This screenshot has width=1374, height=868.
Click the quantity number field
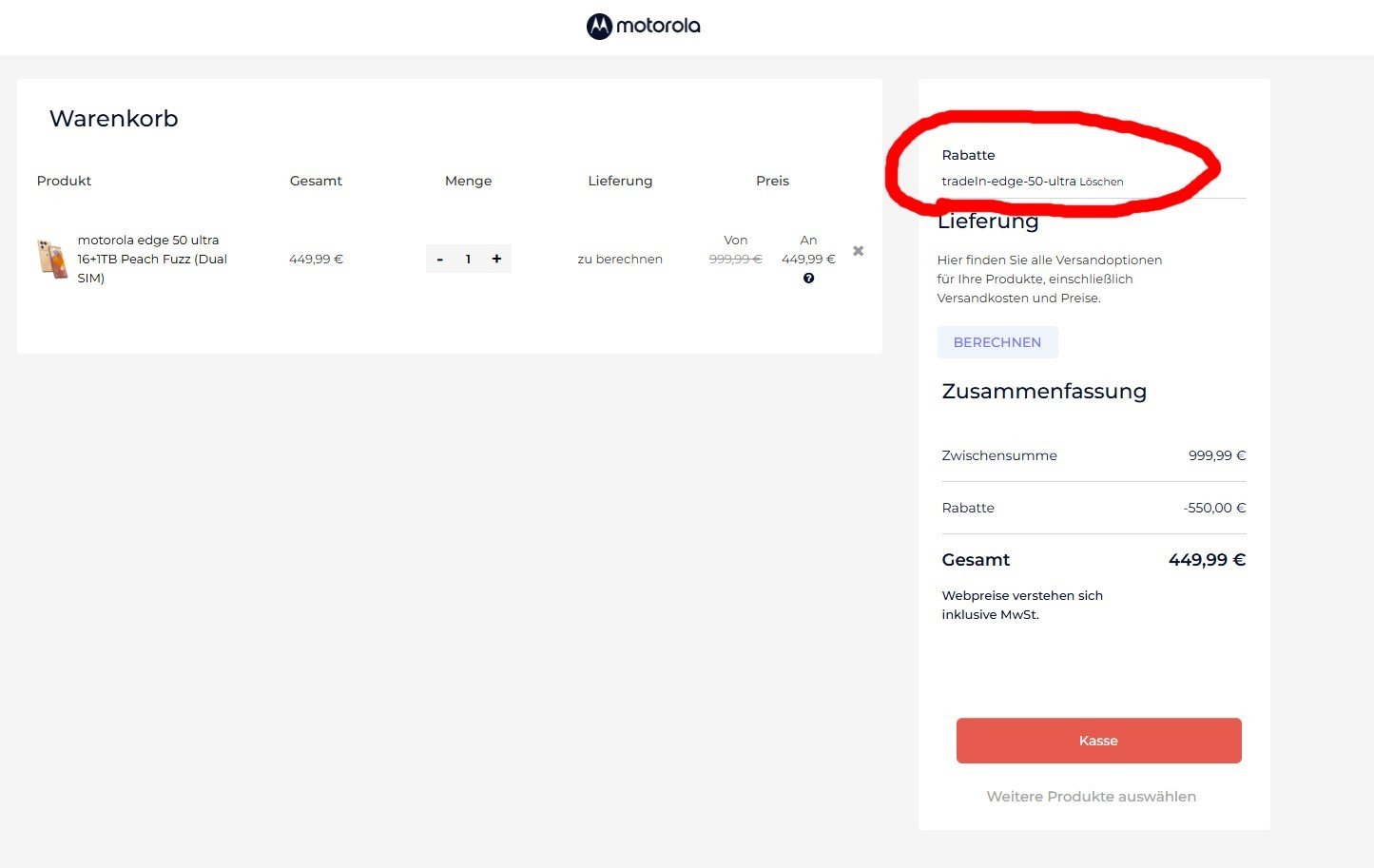coord(468,259)
